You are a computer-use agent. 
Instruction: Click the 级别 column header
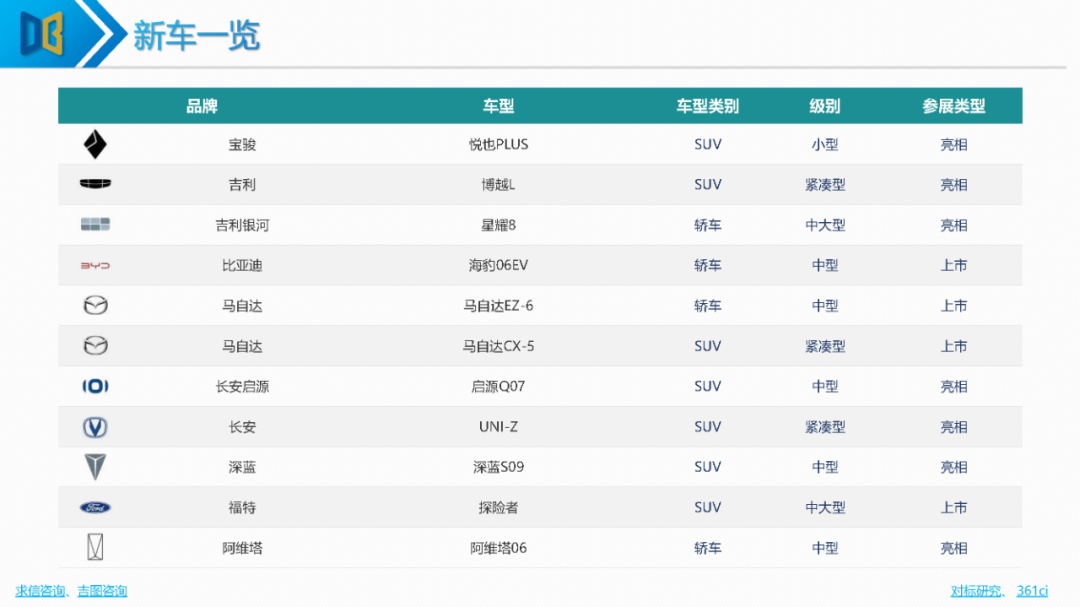[x=824, y=106]
